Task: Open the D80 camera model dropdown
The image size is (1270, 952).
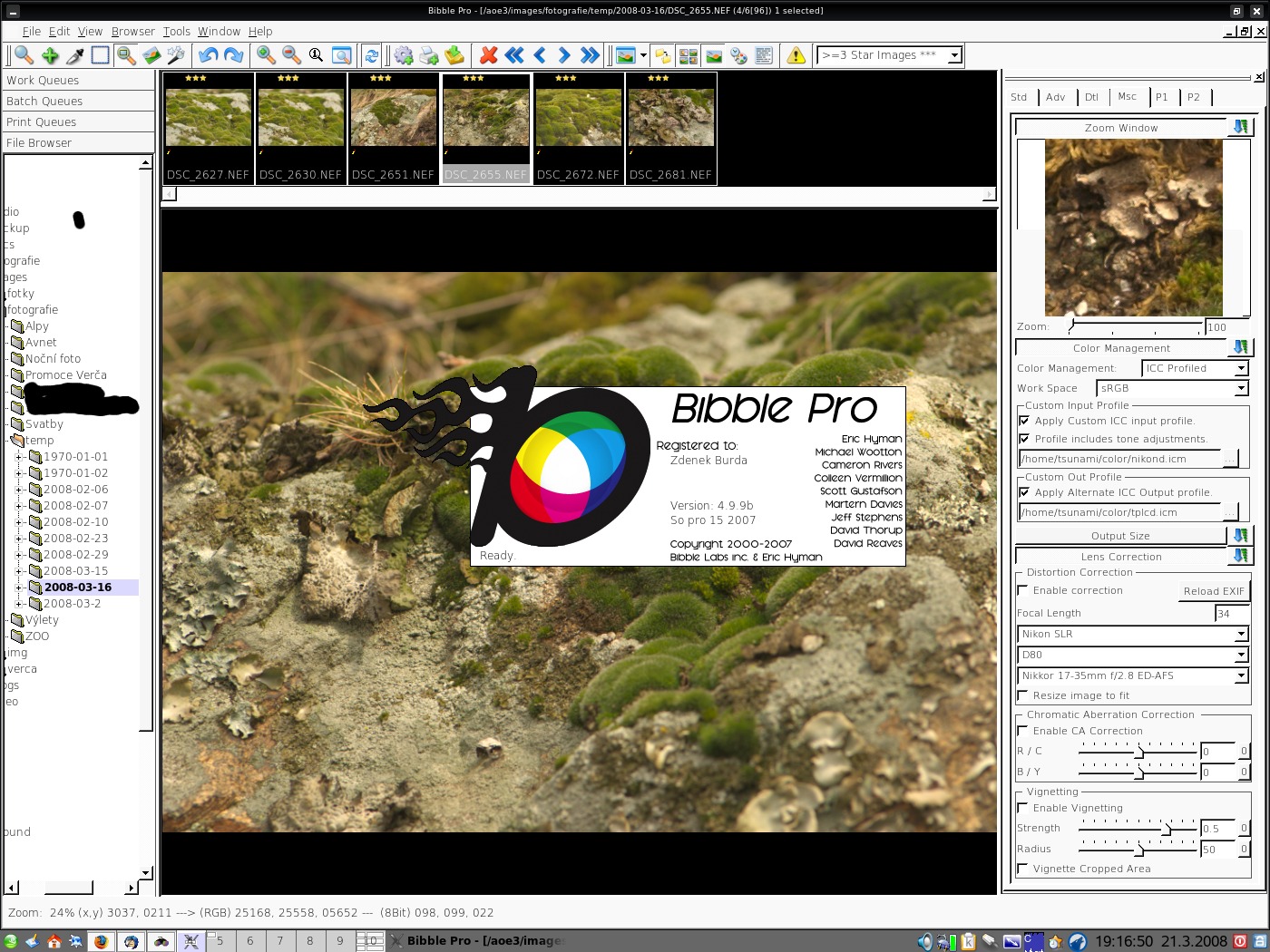Action: pyautogui.click(x=1241, y=655)
